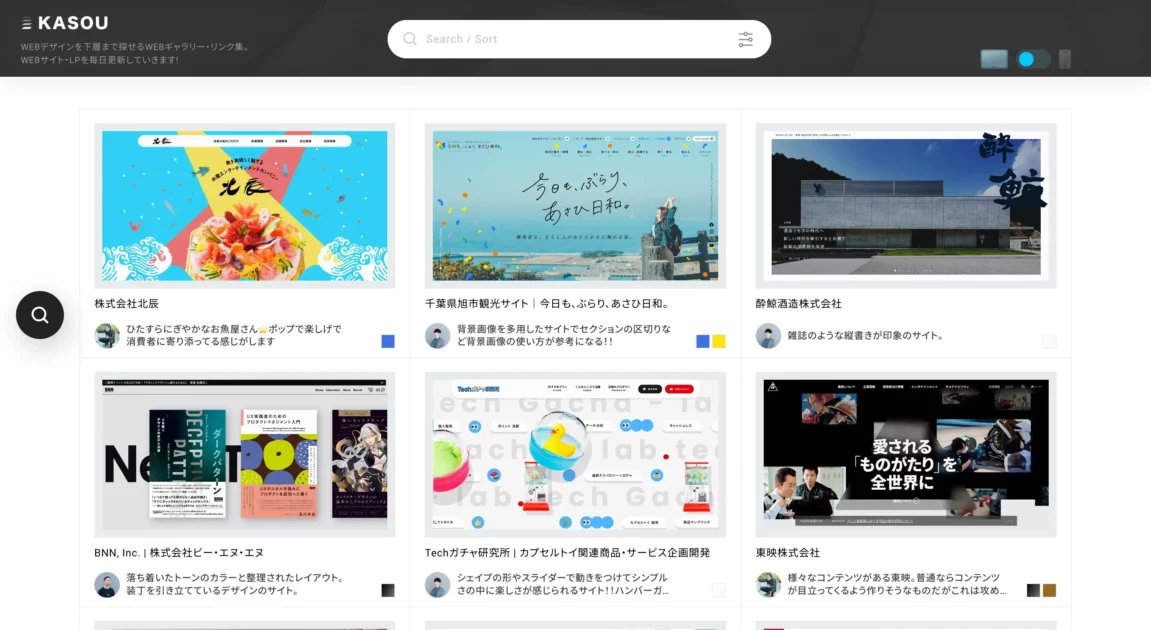Image resolution: width=1151 pixels, height=630 pixels.
Task: Open the 千葉県旭市観光サイト title link
Action: pos(547,303)
